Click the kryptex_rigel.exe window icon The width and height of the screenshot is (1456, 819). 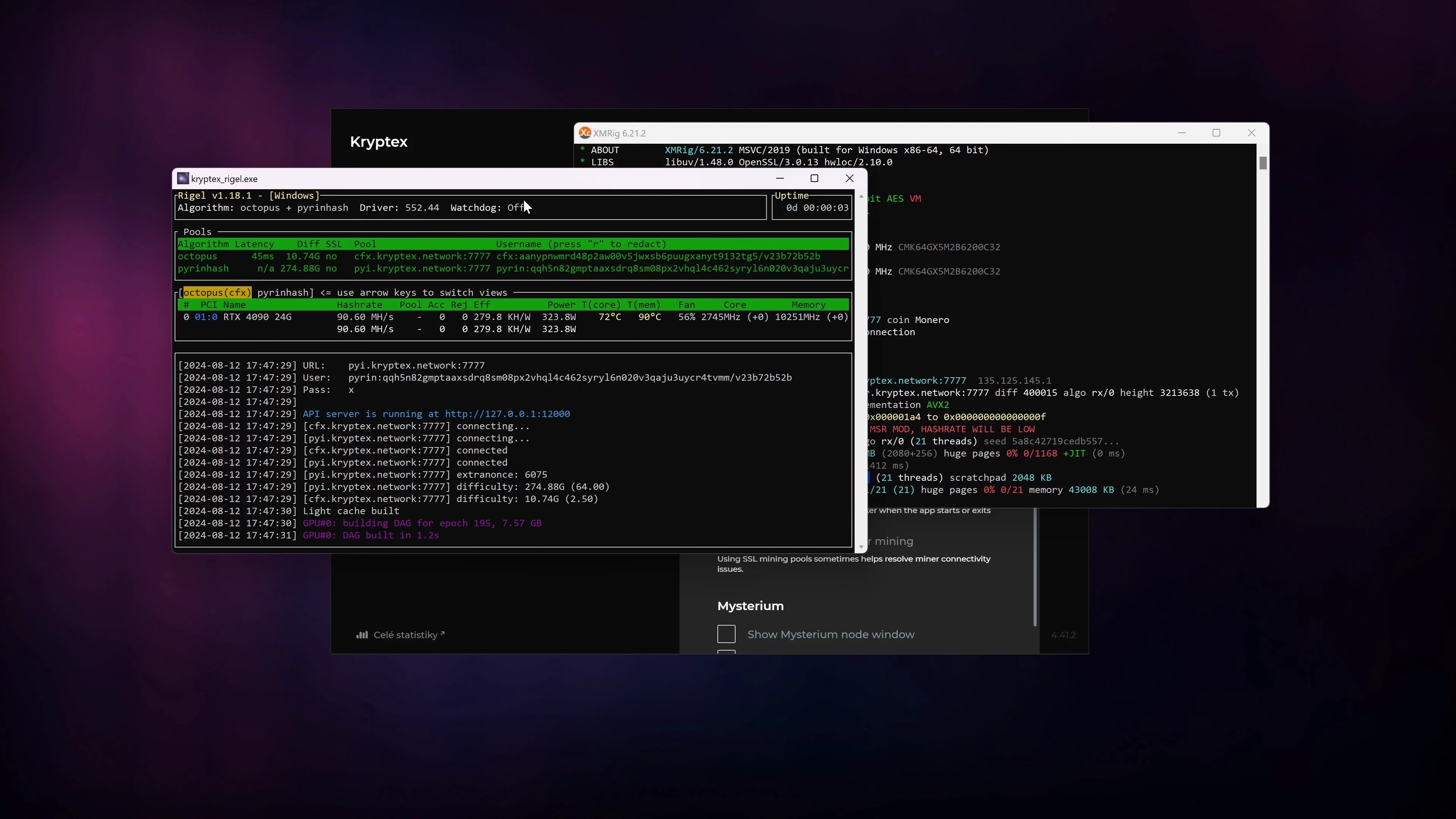coord(182,179)
